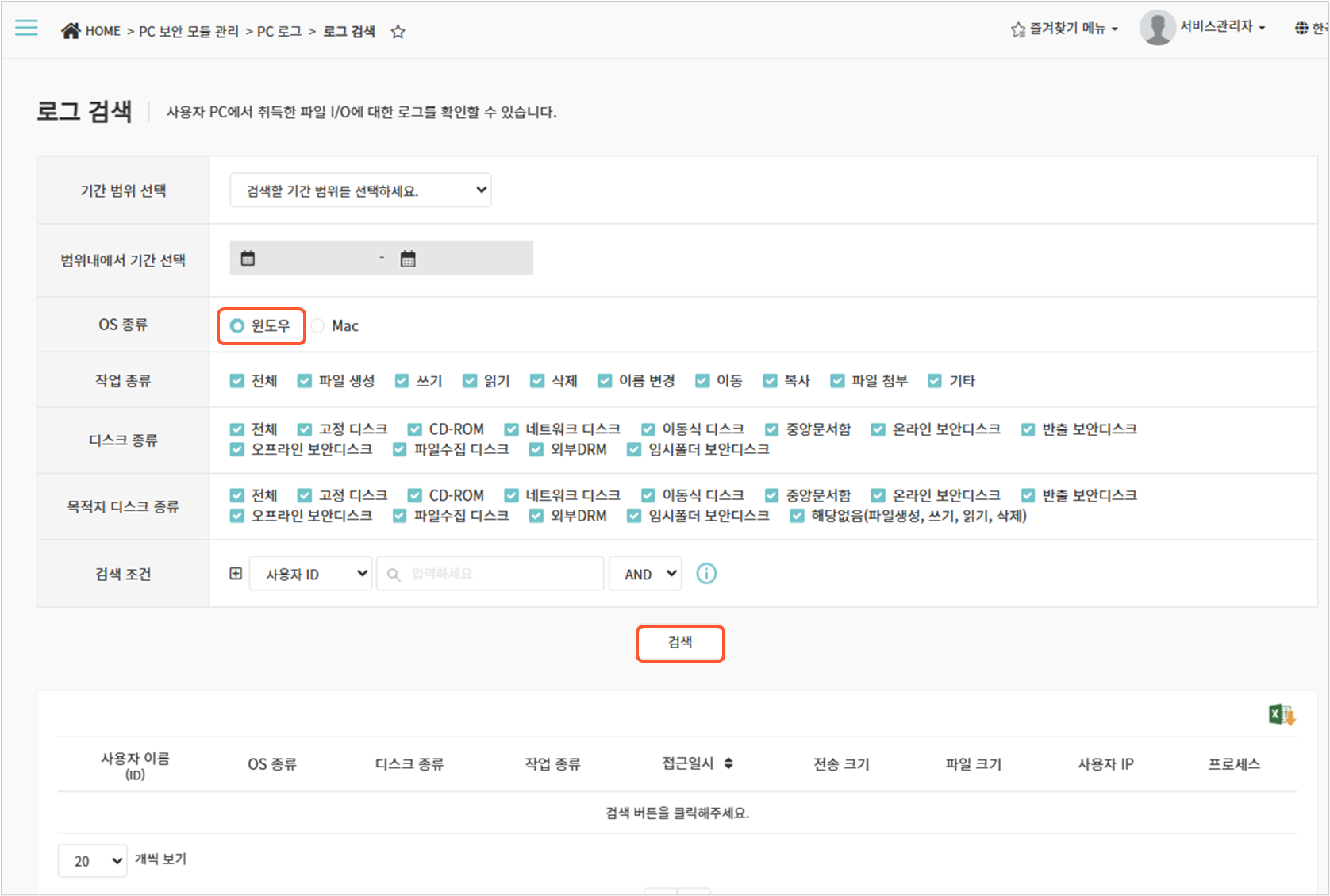The image size is (1330, 896).
Task: Click the favorite star next to 로그 검색
Action: [398, 32]
